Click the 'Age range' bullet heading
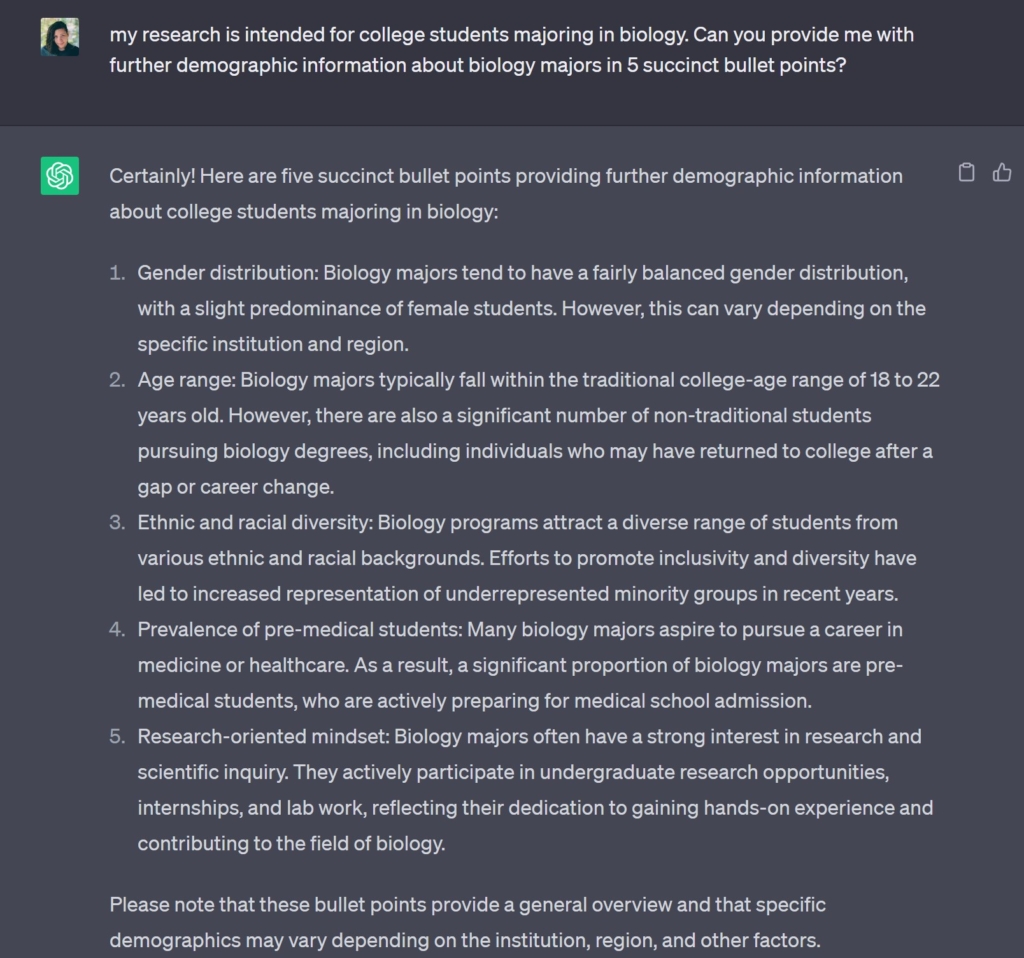This screenshot has height=958, width=1024. [186, 380]
